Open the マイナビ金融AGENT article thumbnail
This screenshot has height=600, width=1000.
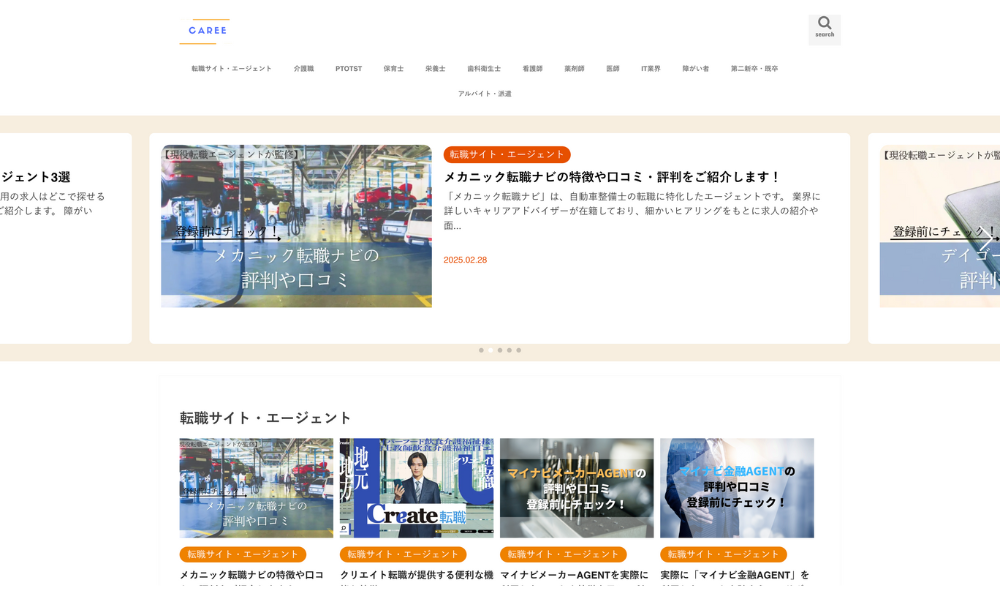point(736,488)
